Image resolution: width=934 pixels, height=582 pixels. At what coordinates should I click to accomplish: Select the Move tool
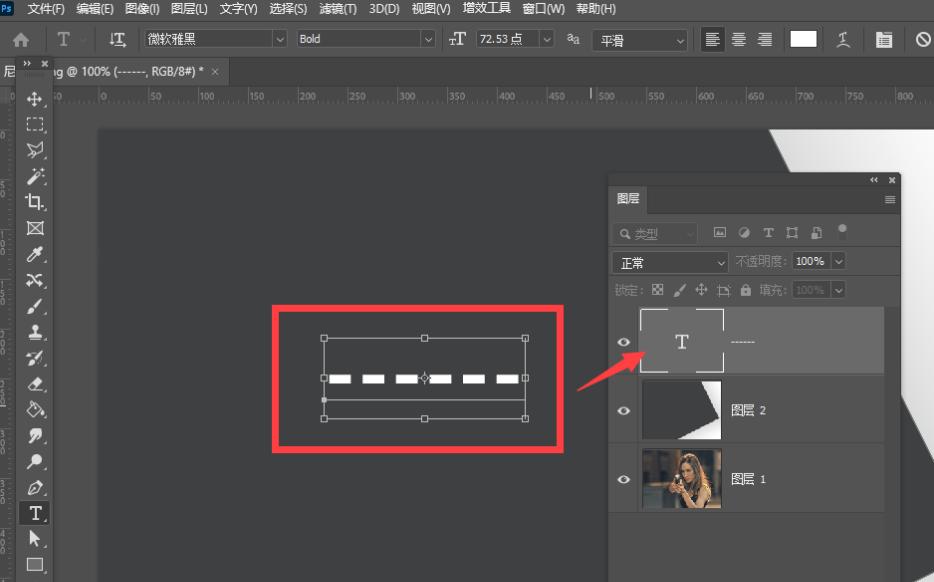[x=35, y=98]
